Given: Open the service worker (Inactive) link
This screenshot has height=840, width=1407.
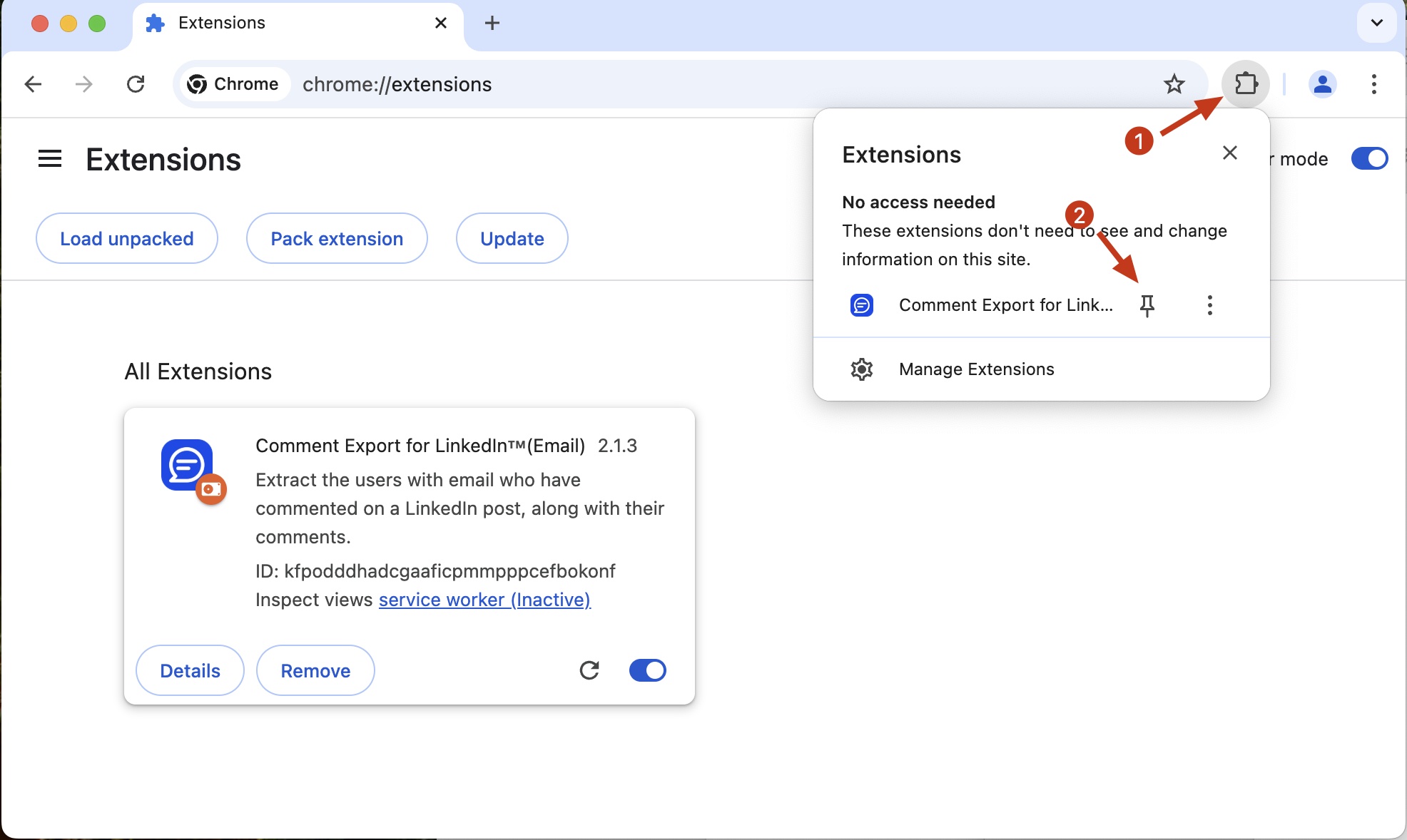Looking at the screenshot, I should pos(484,600).
